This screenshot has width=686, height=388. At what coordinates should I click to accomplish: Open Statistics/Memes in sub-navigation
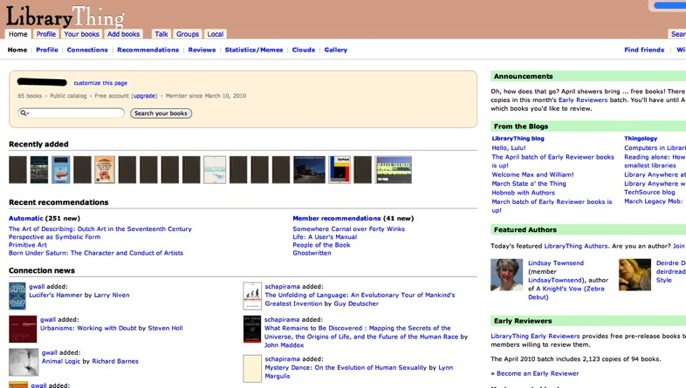(x=254, y=50)
